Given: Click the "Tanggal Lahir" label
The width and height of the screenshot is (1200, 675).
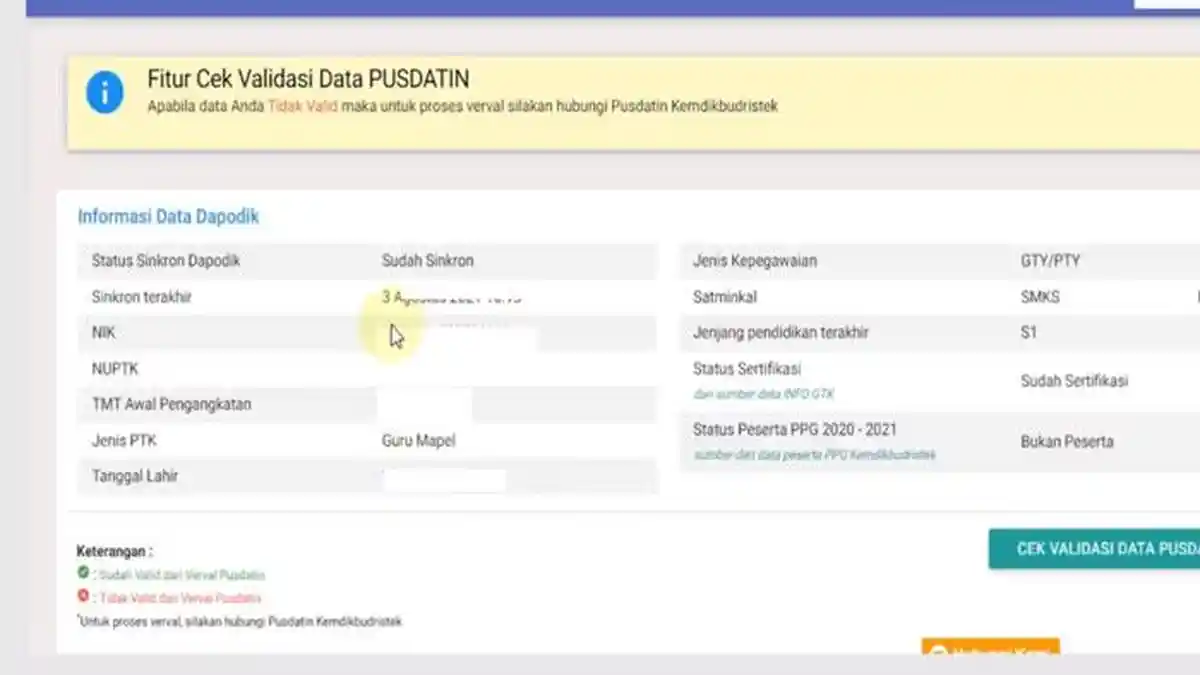Looking at the screenshot, I should click(x=135, y=477).
